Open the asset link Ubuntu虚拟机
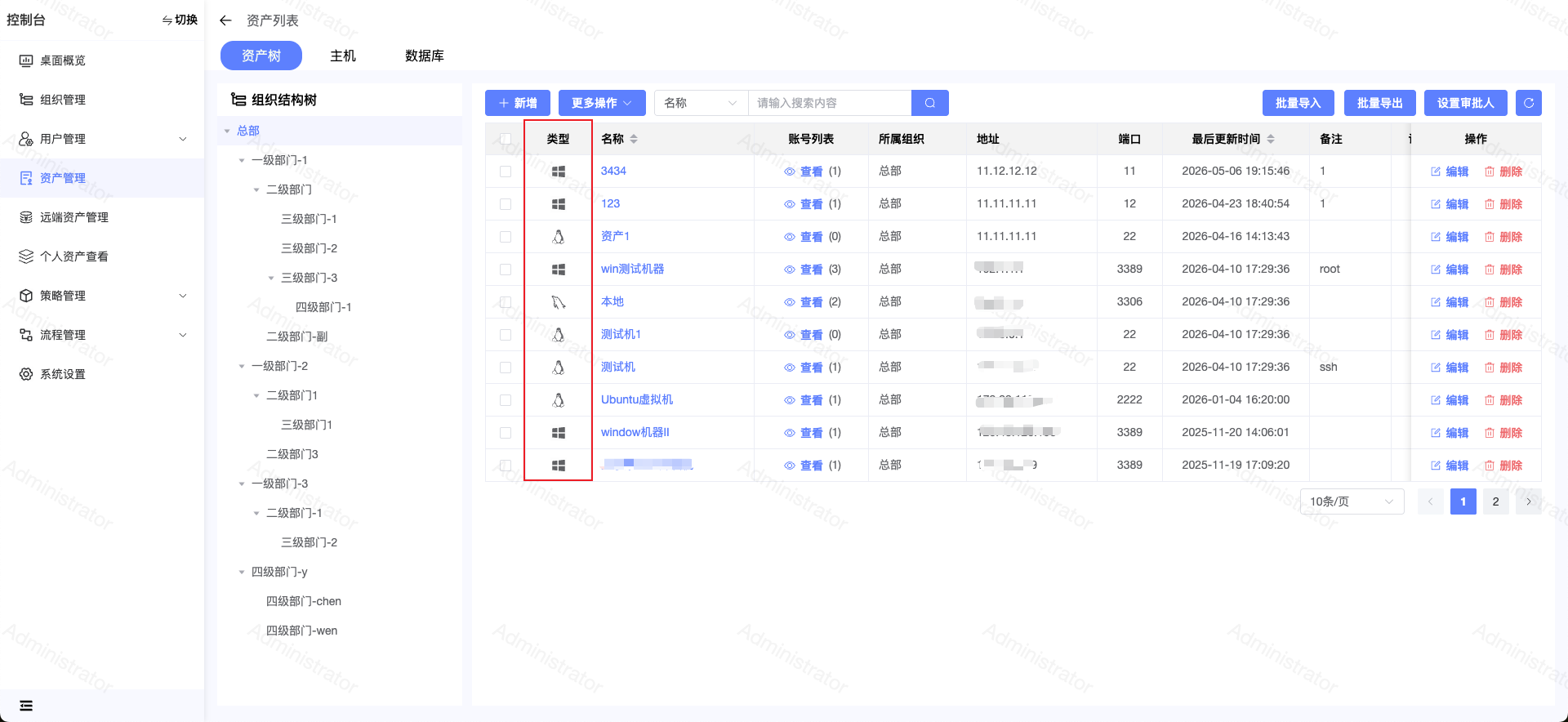Image resolution: width=1568 pixels, height=722 pixels. 637,399
